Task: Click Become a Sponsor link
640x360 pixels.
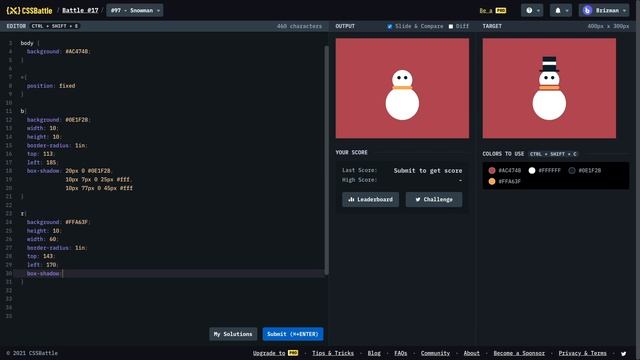Action: point(519,353)
